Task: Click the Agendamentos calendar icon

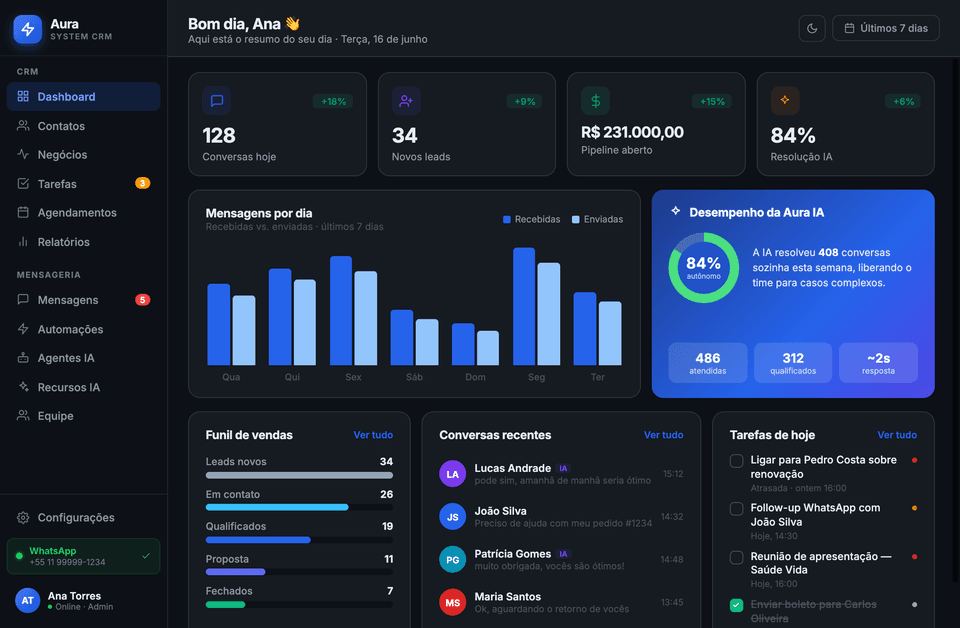Action: (x=23, y=212)
